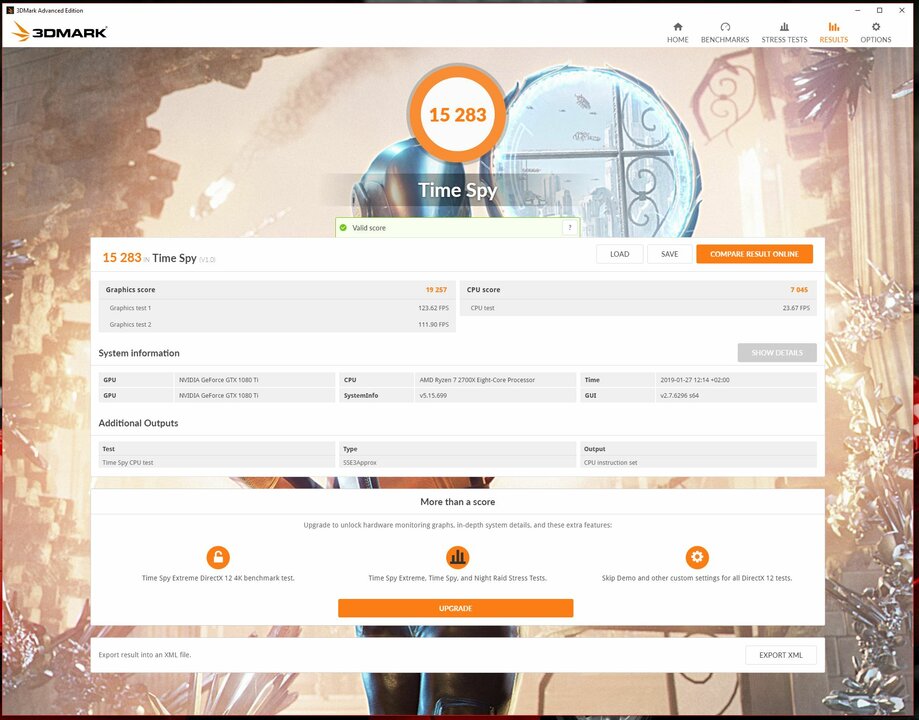Click the Save button
This screenshot has height=720, width=919.
coord(669,254)
